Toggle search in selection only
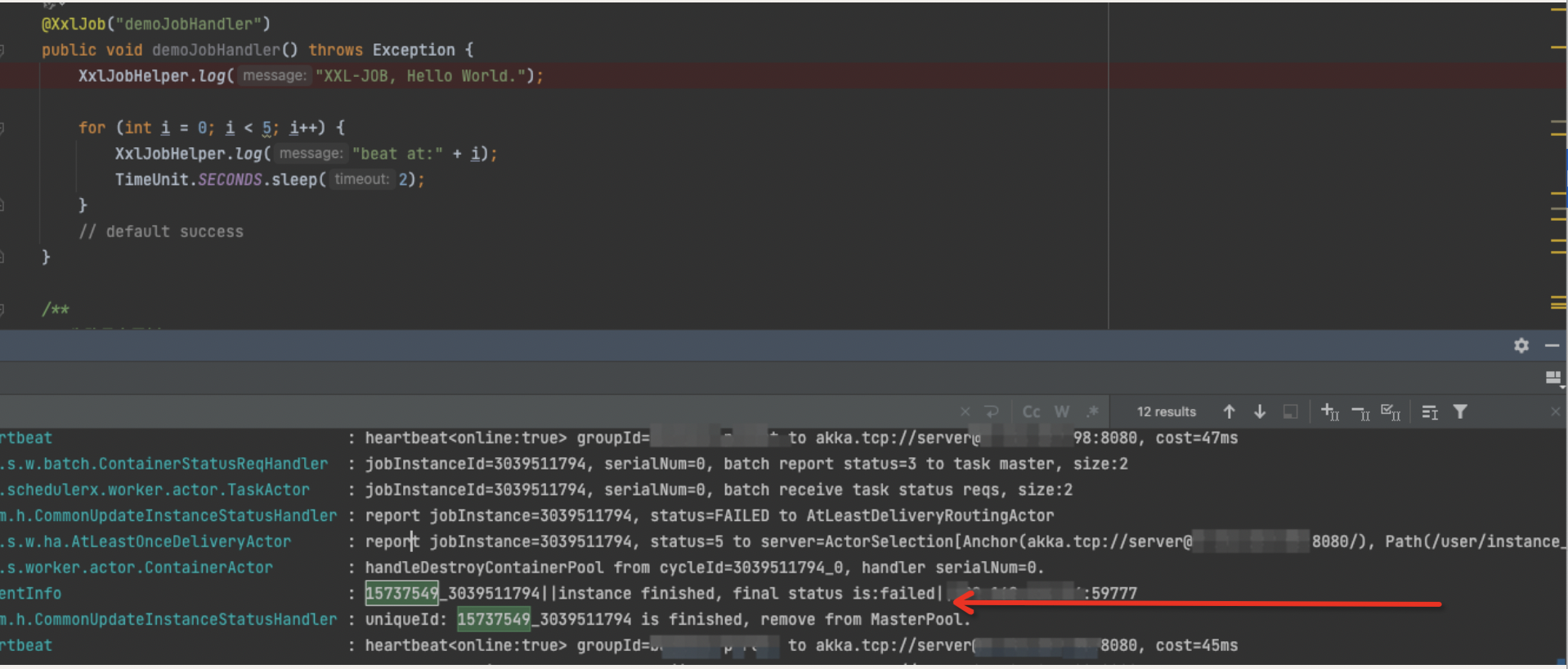Viewport: 1568px width, 669px height. 1290,412
